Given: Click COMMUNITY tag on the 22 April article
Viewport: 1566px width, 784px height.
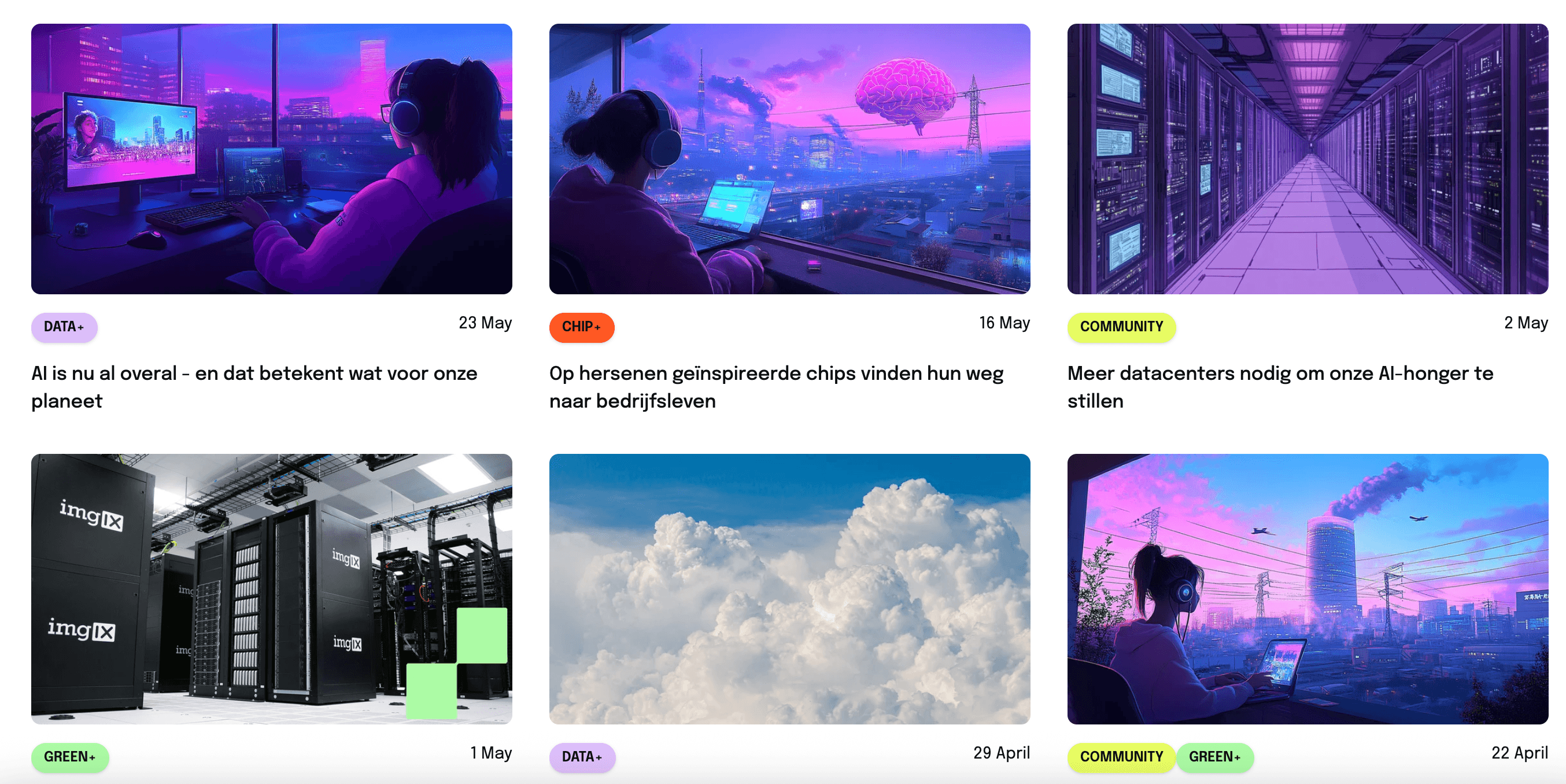Looking at the screenshot, I should (1121, 757).
